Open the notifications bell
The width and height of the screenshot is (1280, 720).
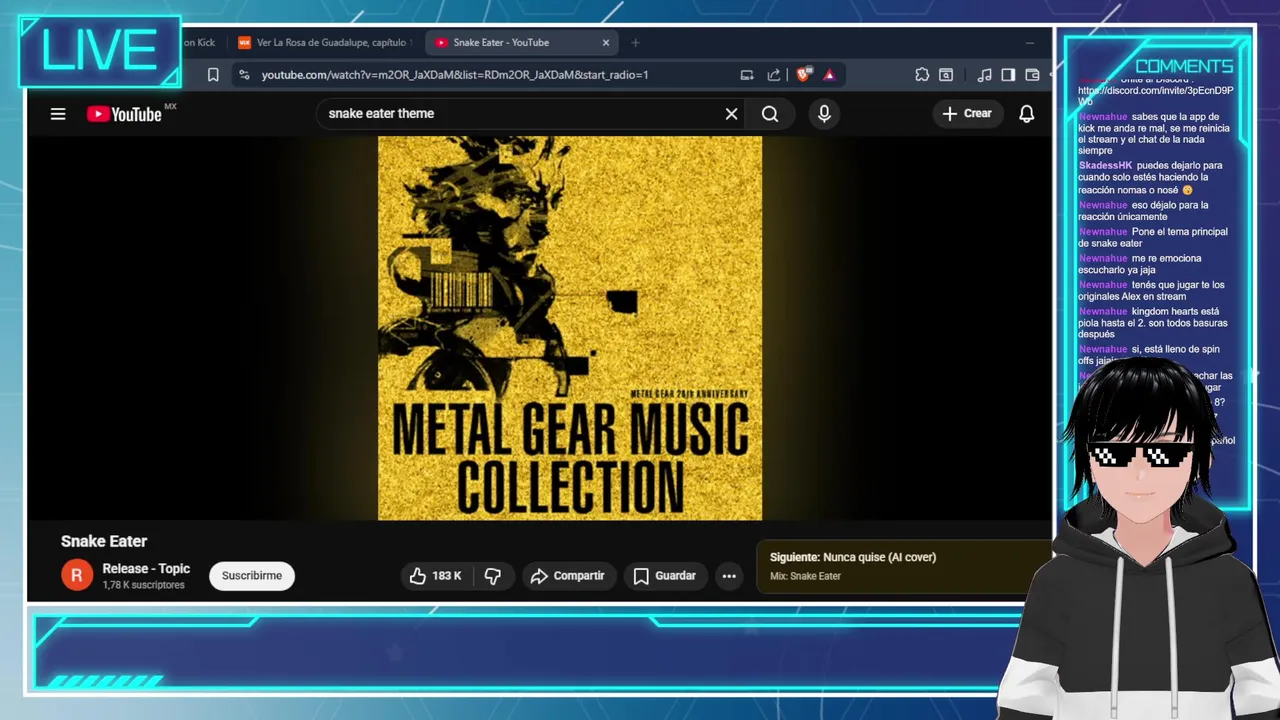point(1026,114)
